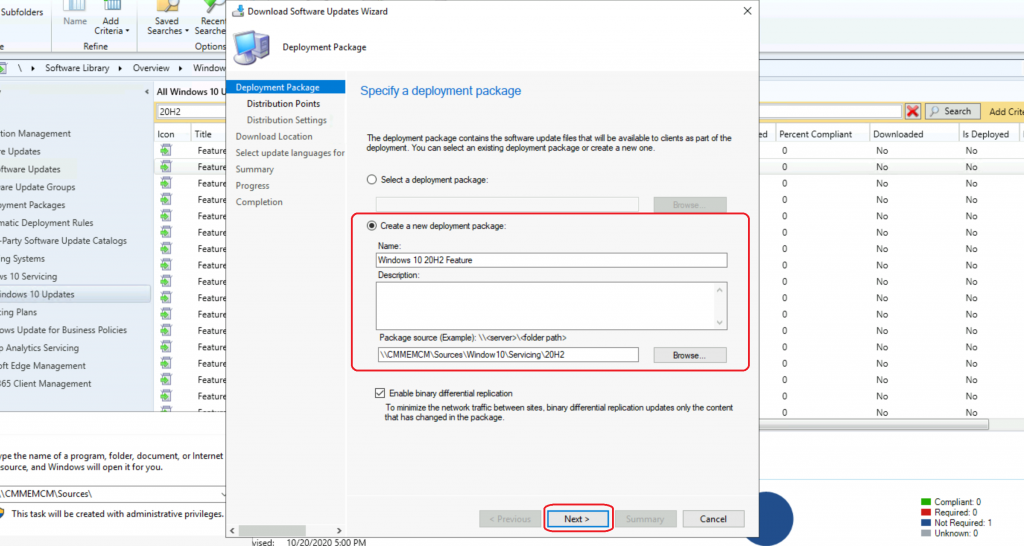Clear search with the red X icon
Image resolution: width=1024 pixels, height=546 pixels.
pyautogui.click(x=912, y=112)
